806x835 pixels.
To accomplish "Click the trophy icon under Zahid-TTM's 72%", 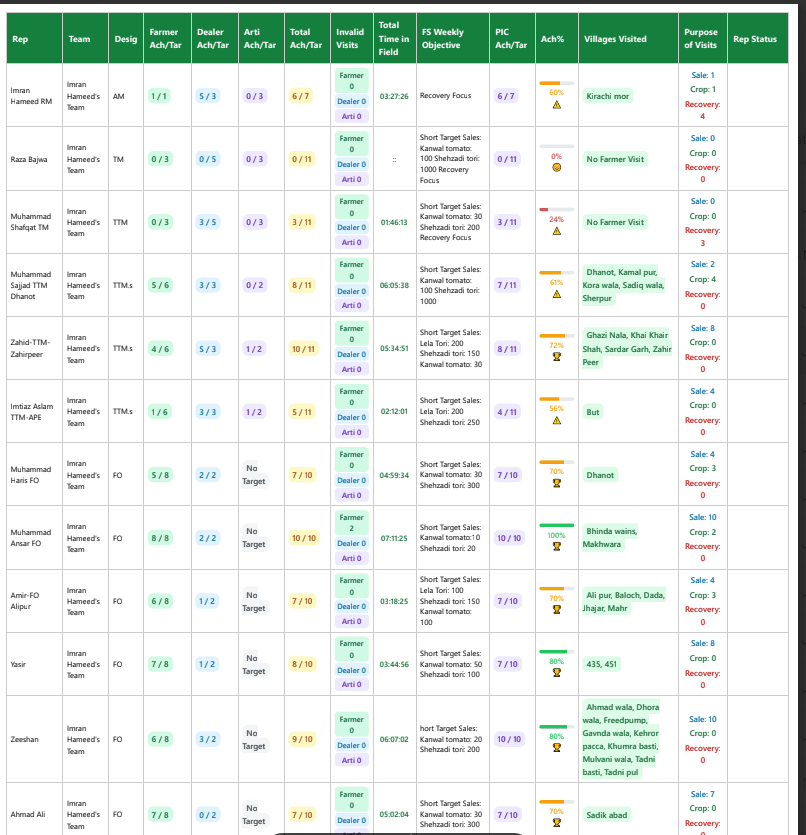I will [555, 358].
